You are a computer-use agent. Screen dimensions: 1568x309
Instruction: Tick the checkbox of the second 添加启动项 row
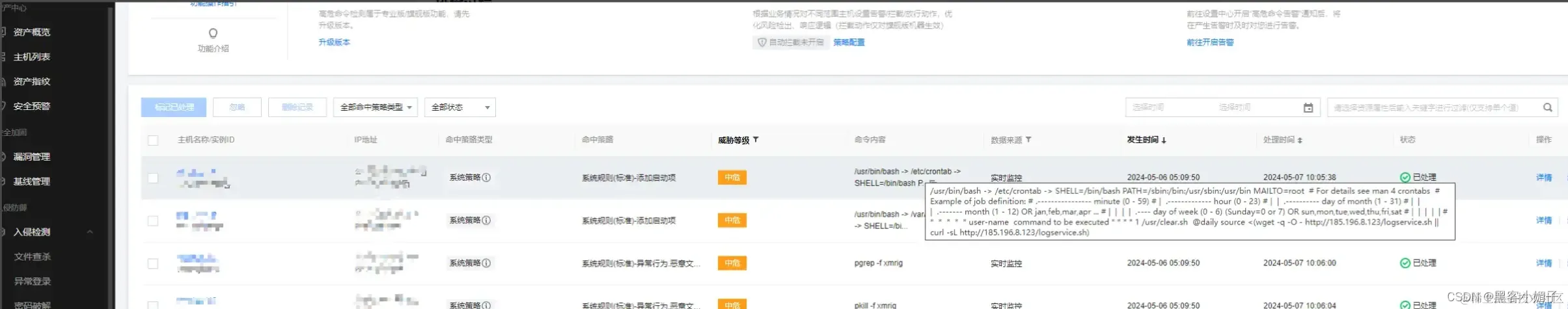point(153,221)
